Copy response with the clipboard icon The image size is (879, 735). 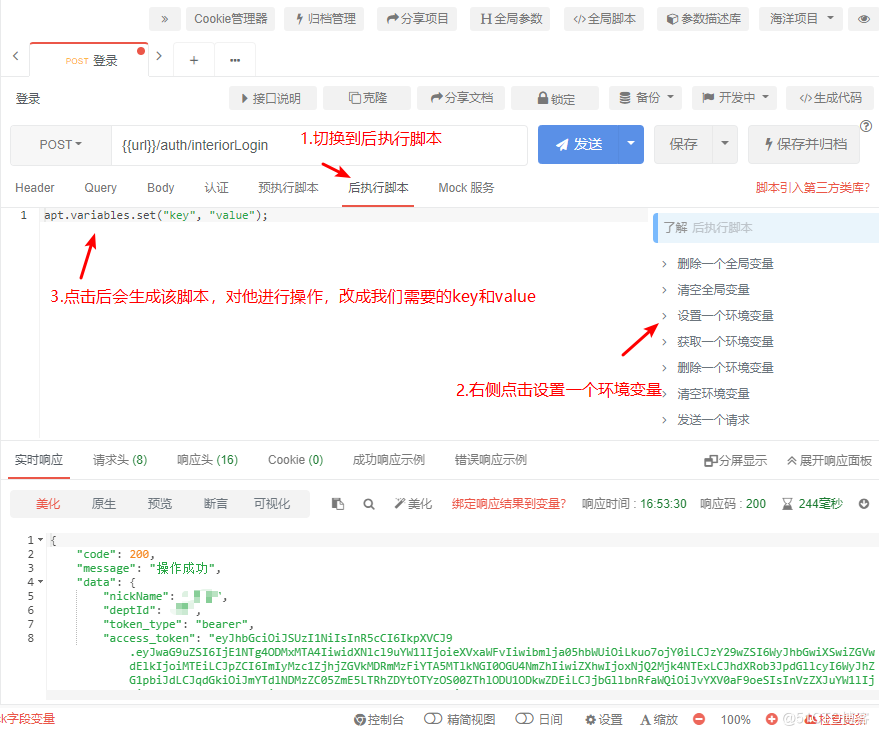pos(337,504)
